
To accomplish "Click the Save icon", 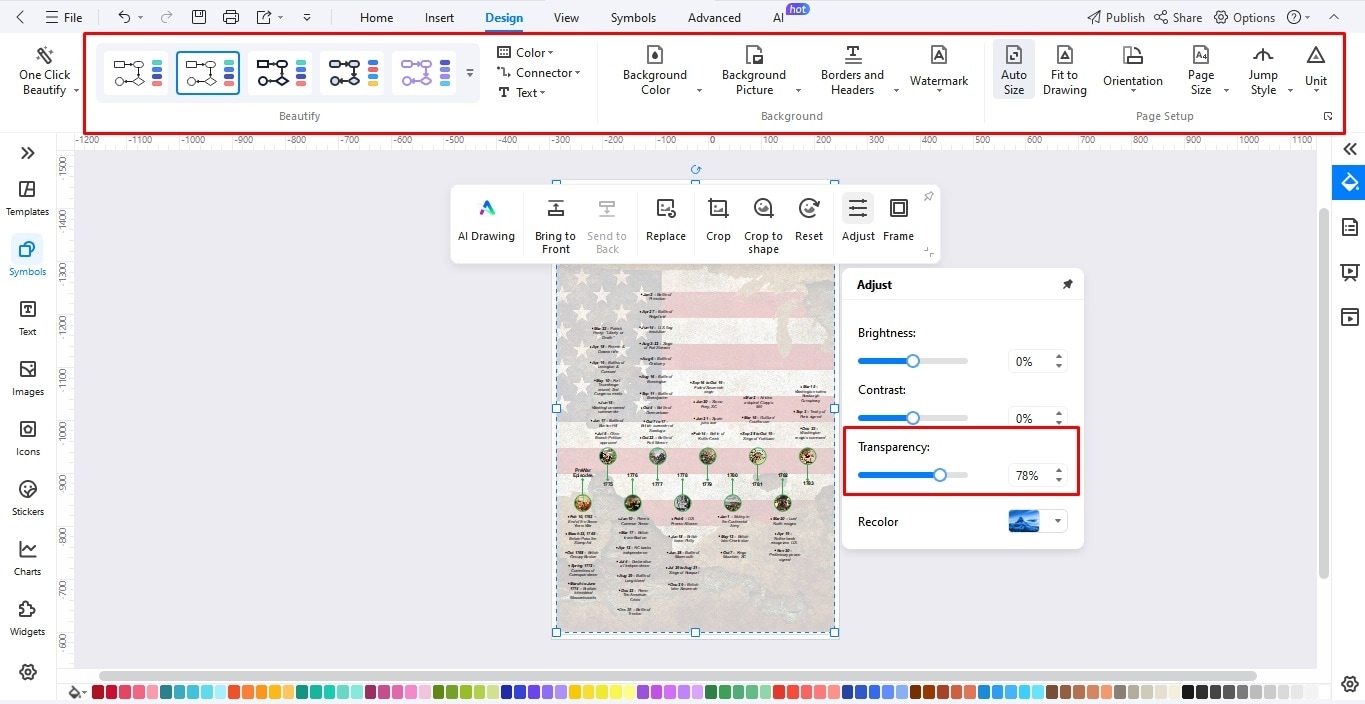I will tap(199, 17).
